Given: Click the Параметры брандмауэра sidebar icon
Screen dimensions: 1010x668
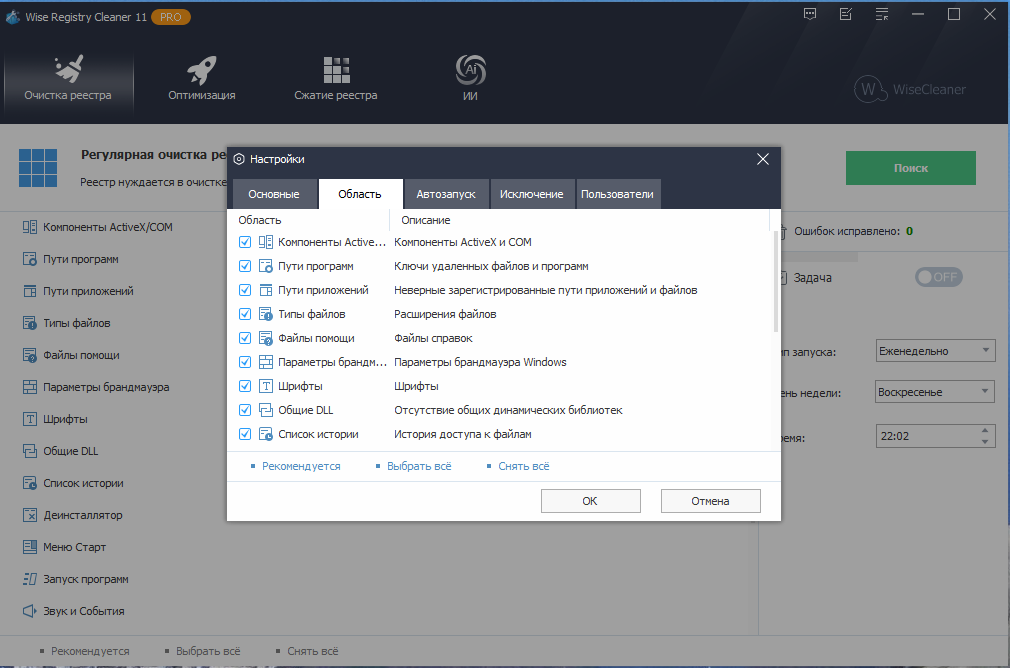Looking at the screenshot, I should pos(30,387).
